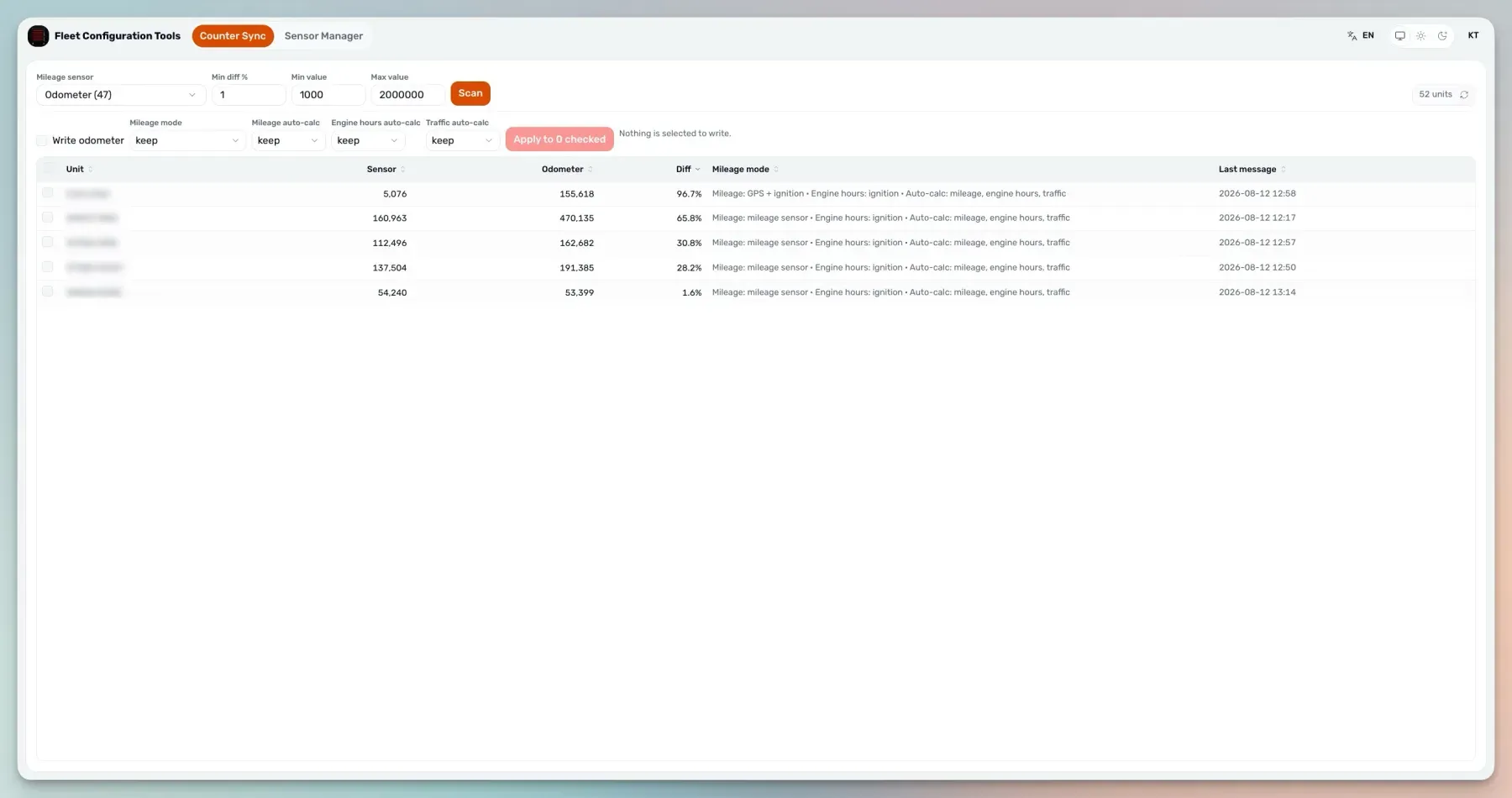This screenshot has height=798, width=1512.
Task: Sort table by Mileage mode column
Action: pyautogui.click(x=745, y=170)
